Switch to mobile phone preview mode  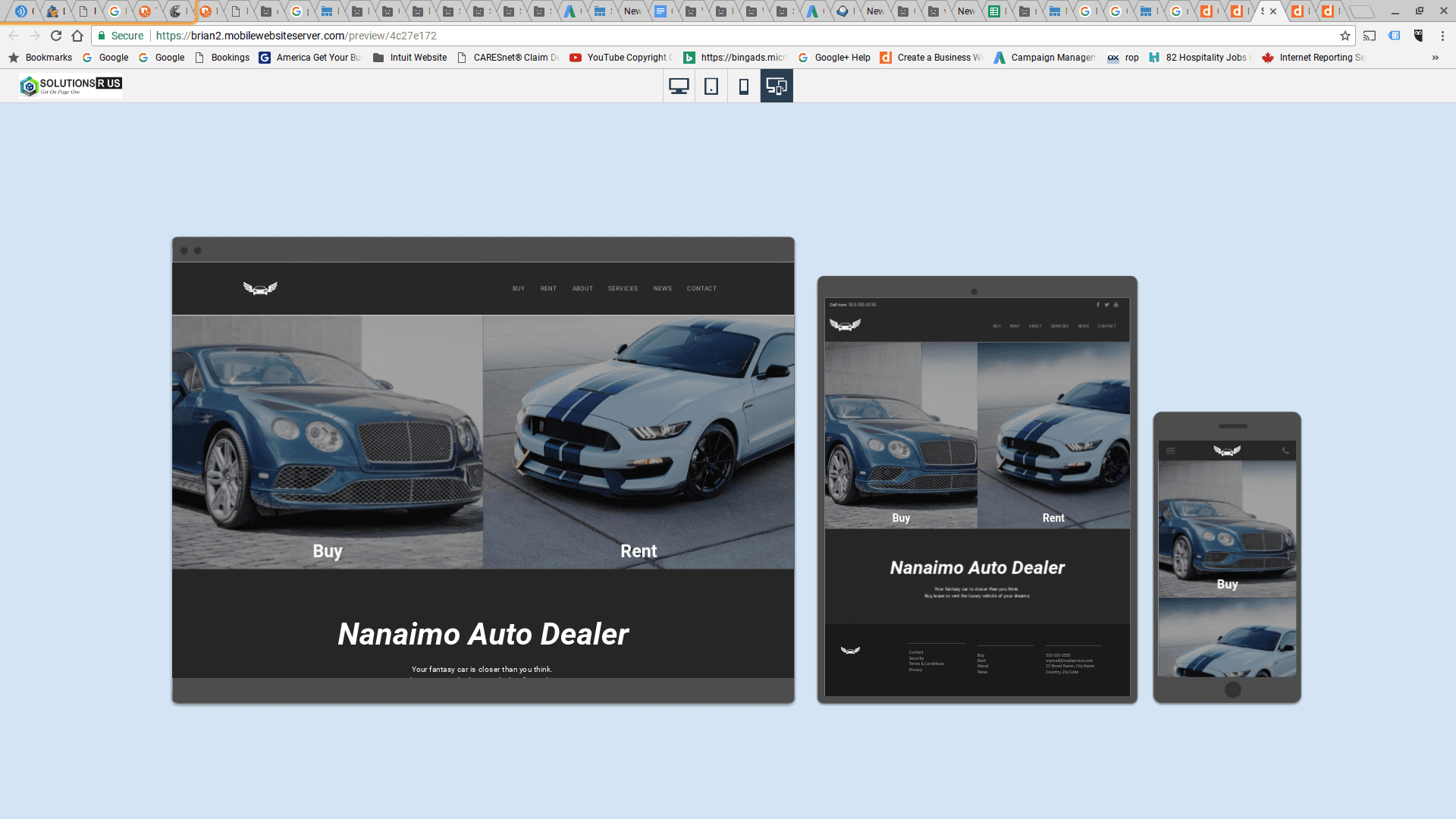[x=744, y=86]
